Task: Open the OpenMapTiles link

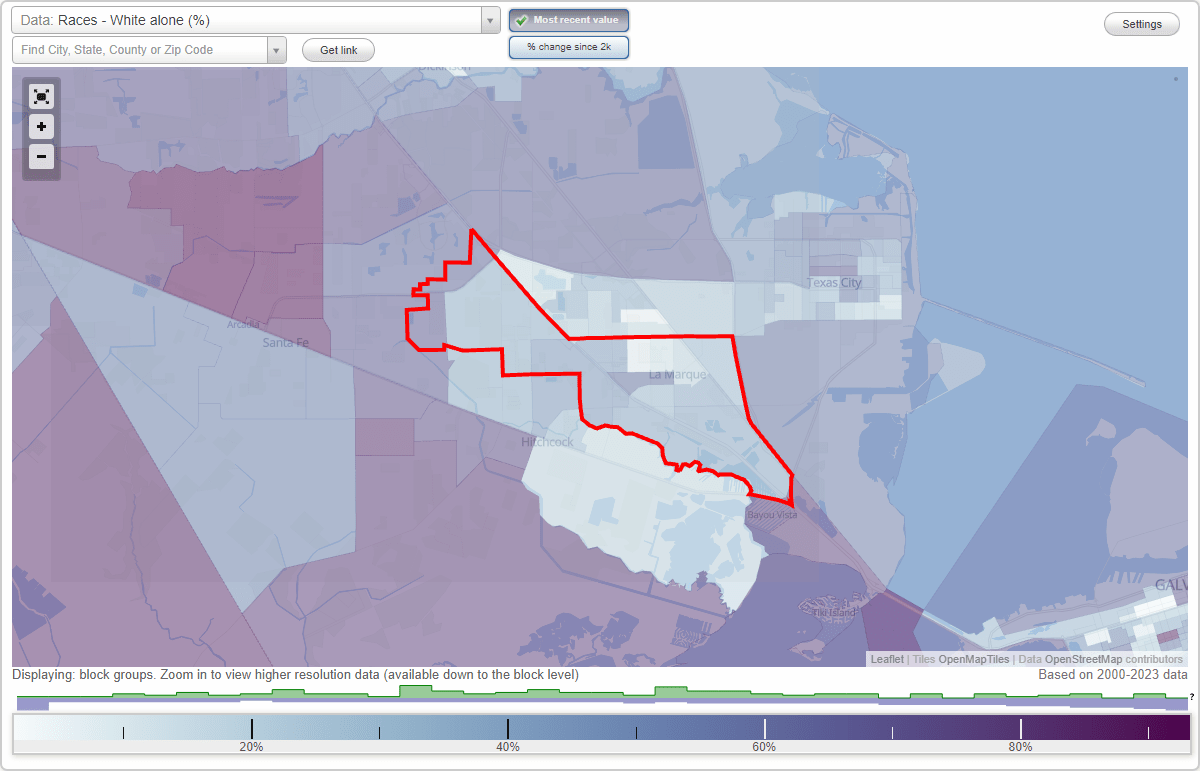Action: pyautogui.click(x=974, y=659)
